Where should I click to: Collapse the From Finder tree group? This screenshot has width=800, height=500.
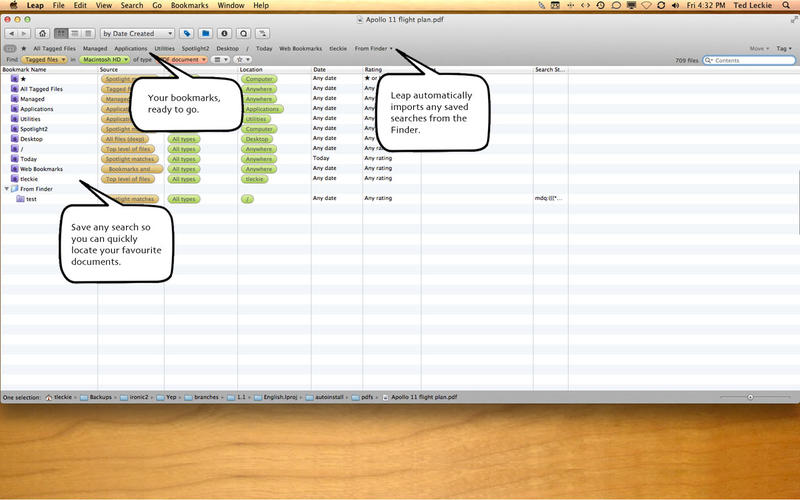point(8,188)
